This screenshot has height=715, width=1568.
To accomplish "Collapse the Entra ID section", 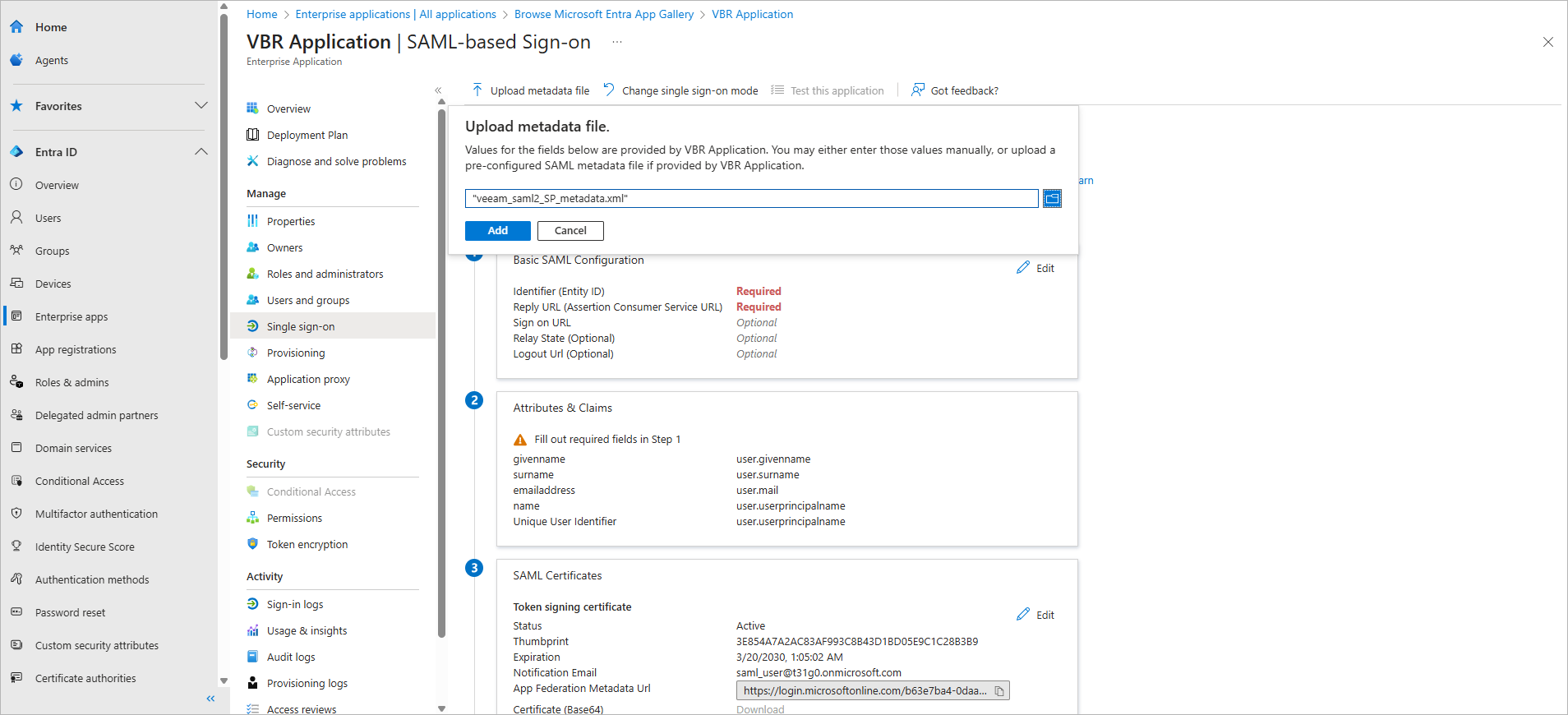I will click(x=201, y=152).
